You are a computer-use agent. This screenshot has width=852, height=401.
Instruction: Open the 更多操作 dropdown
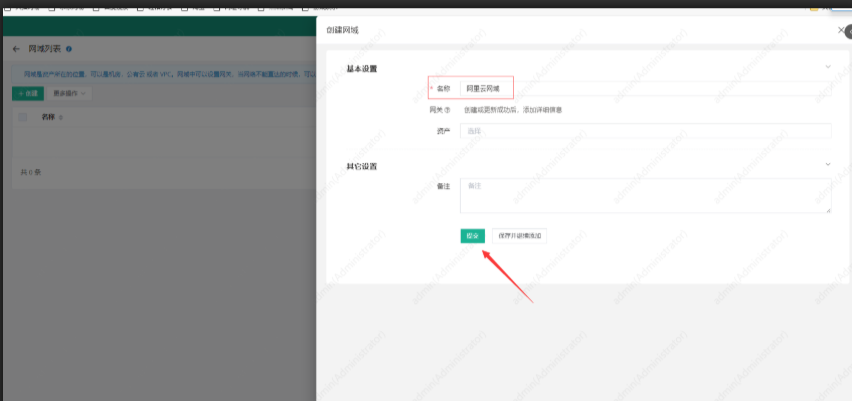70,93
